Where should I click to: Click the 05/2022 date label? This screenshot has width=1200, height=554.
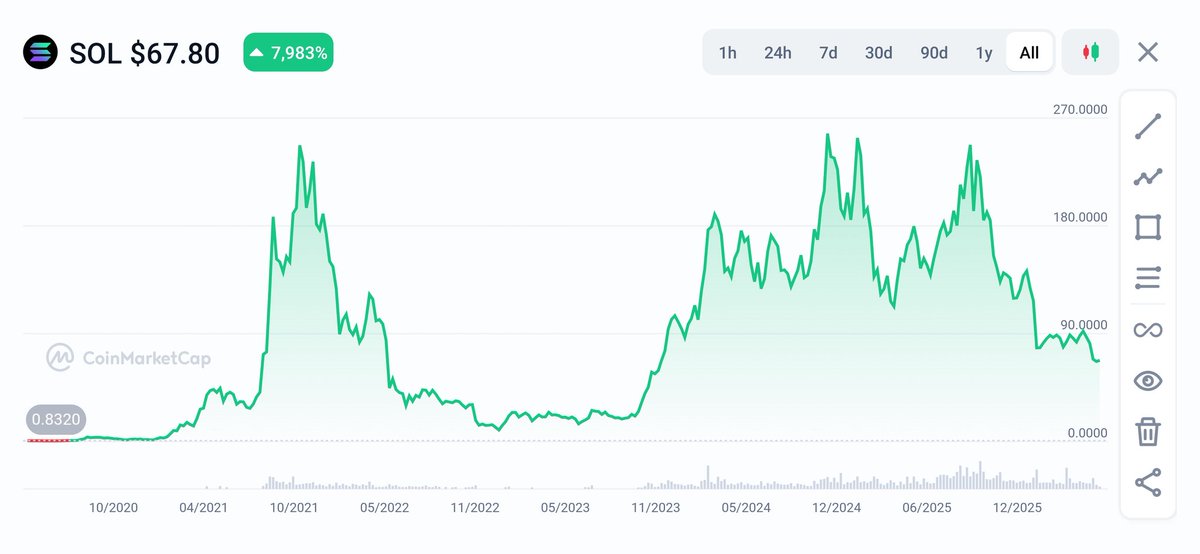[x=384, y=508]
